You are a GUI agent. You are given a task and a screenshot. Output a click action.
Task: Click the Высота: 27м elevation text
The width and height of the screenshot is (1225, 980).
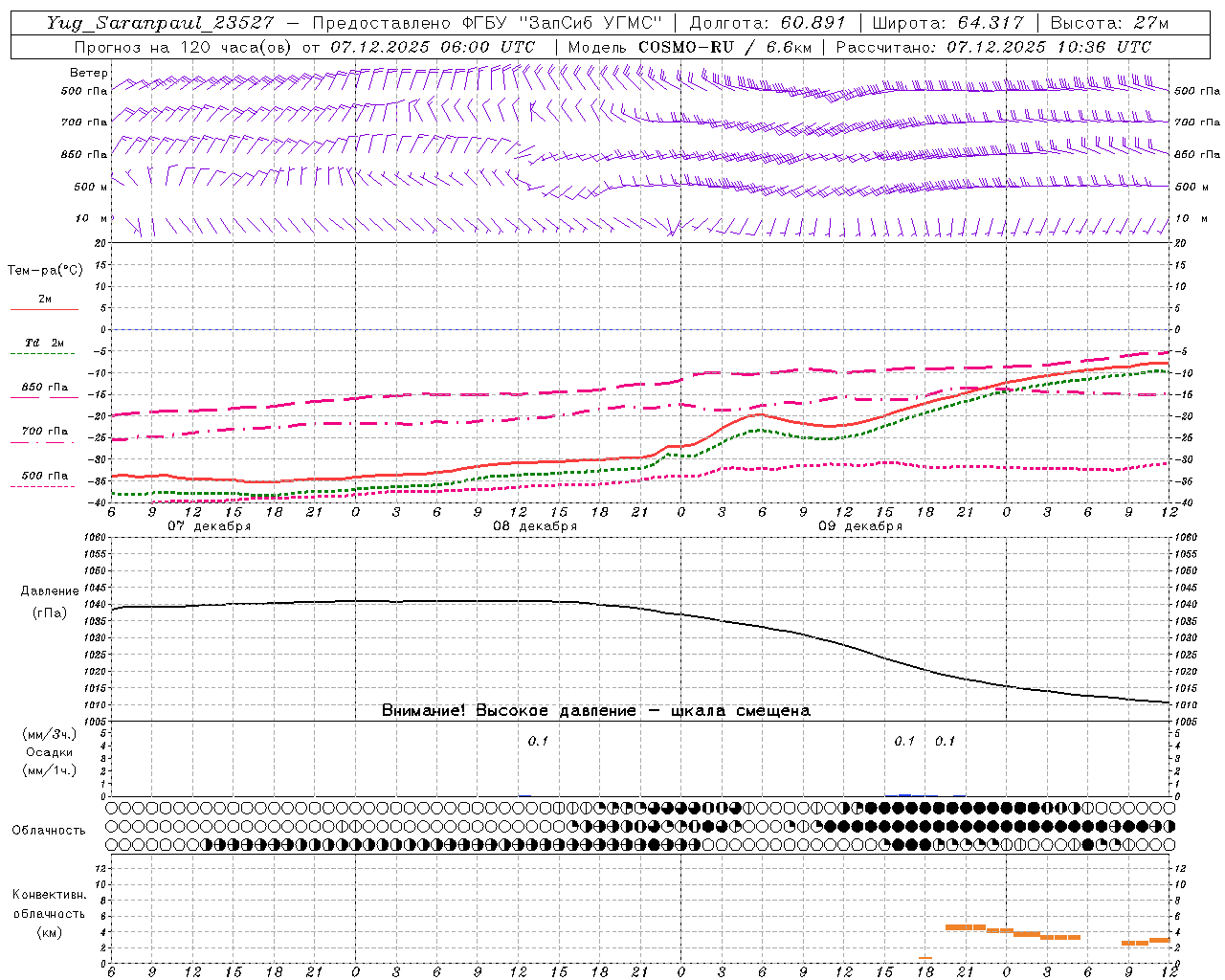coord(1109,23)
